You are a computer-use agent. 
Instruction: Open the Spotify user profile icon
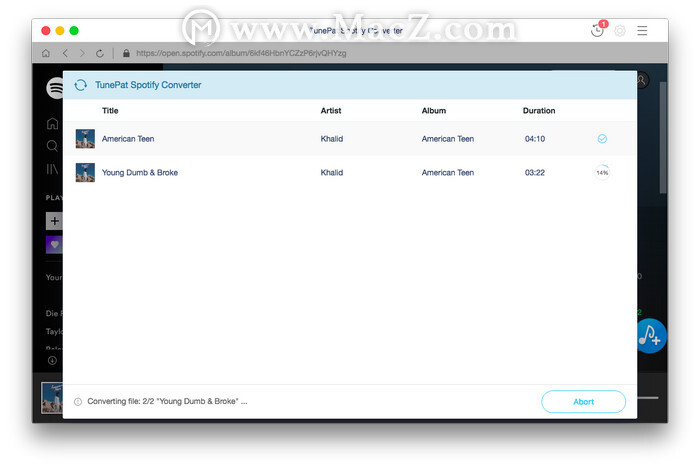tap(643, 80)
